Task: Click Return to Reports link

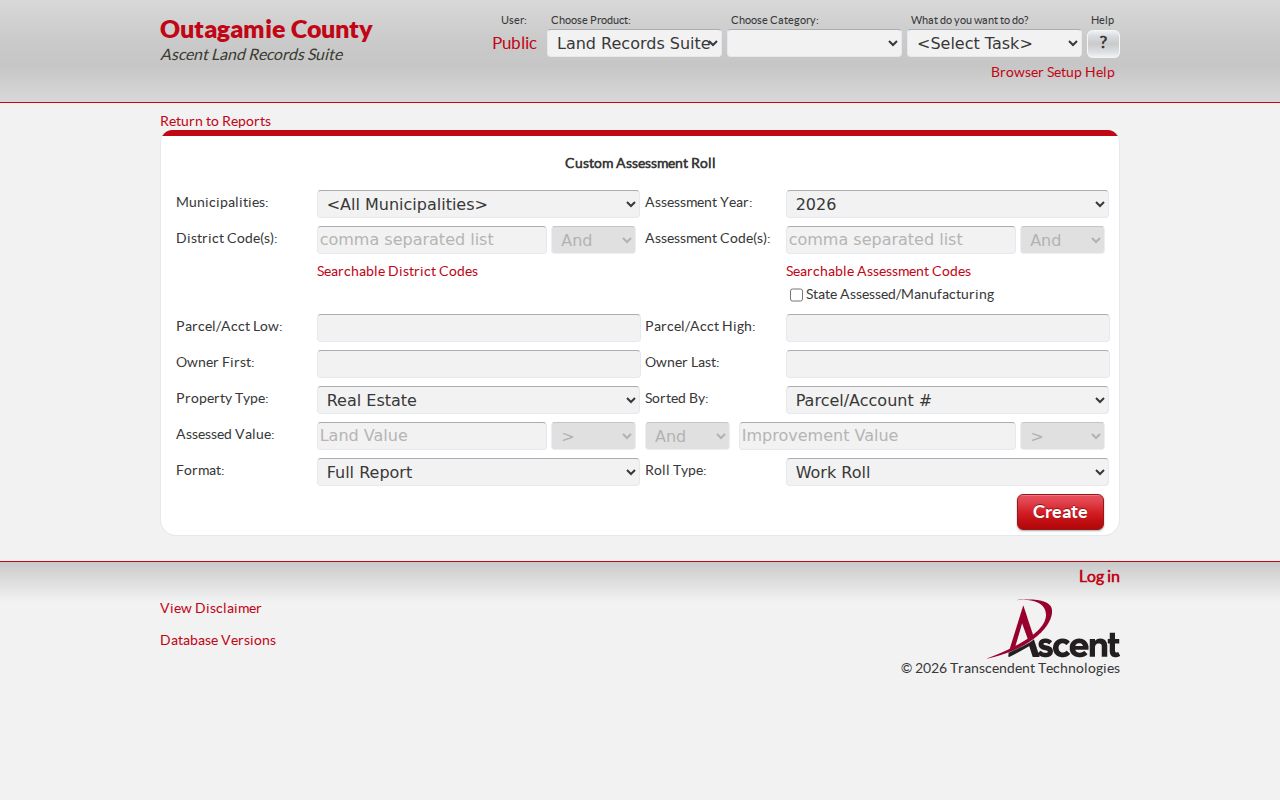Action: tap(215, 121)
